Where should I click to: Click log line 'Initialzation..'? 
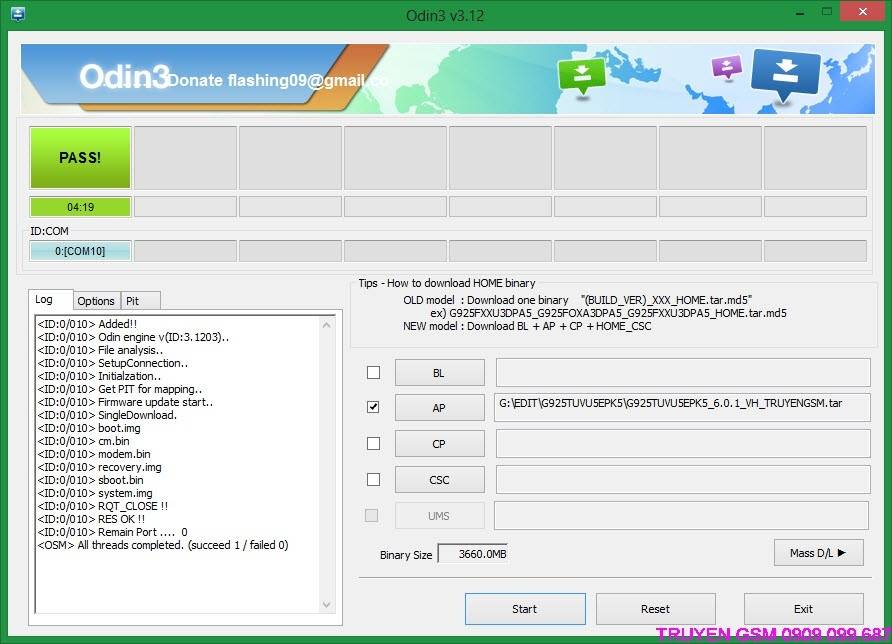point(100,376)
